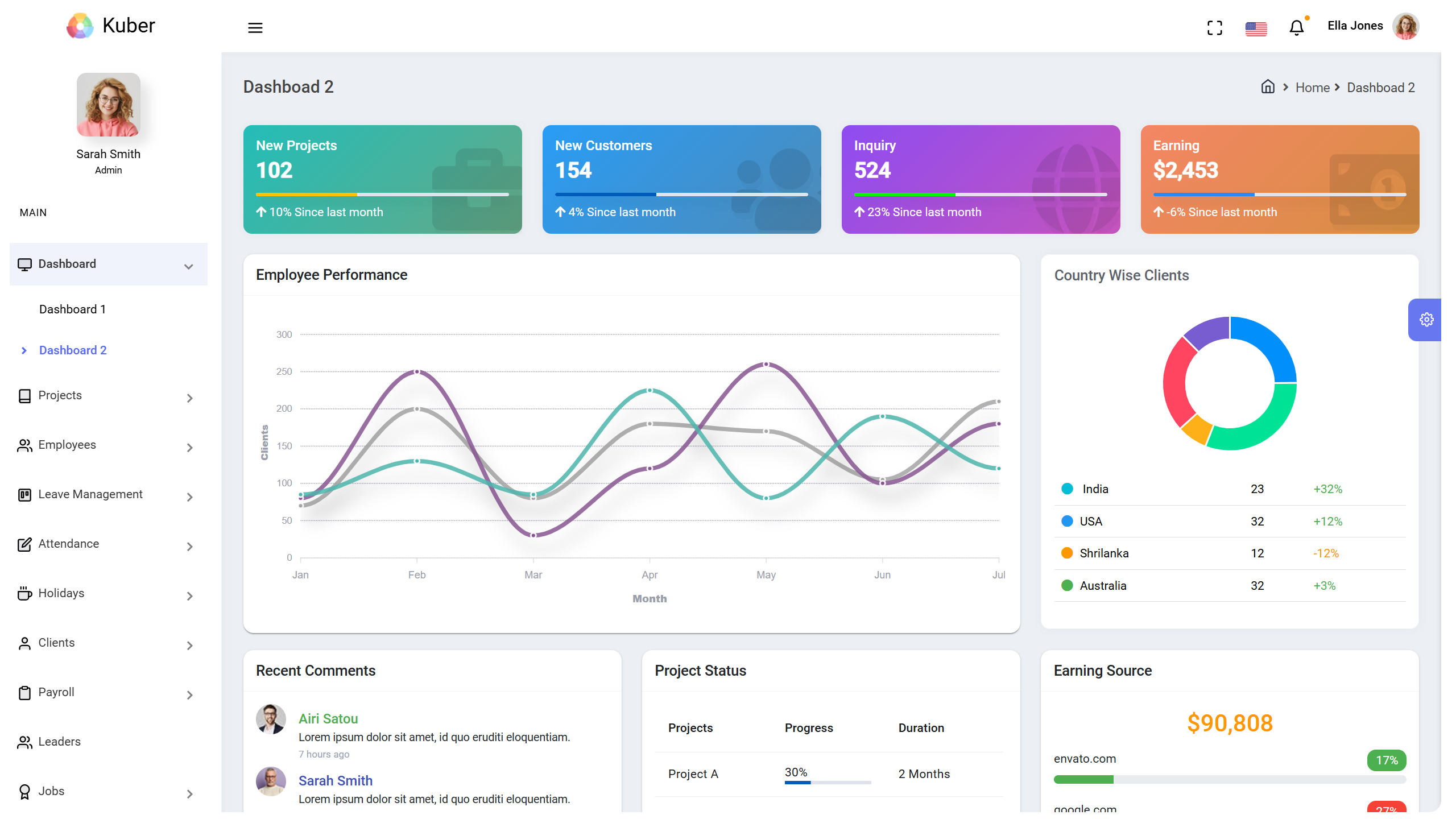Open the Projects sidebar icon
1456x819 pixels.
click(x=24, y=396)
